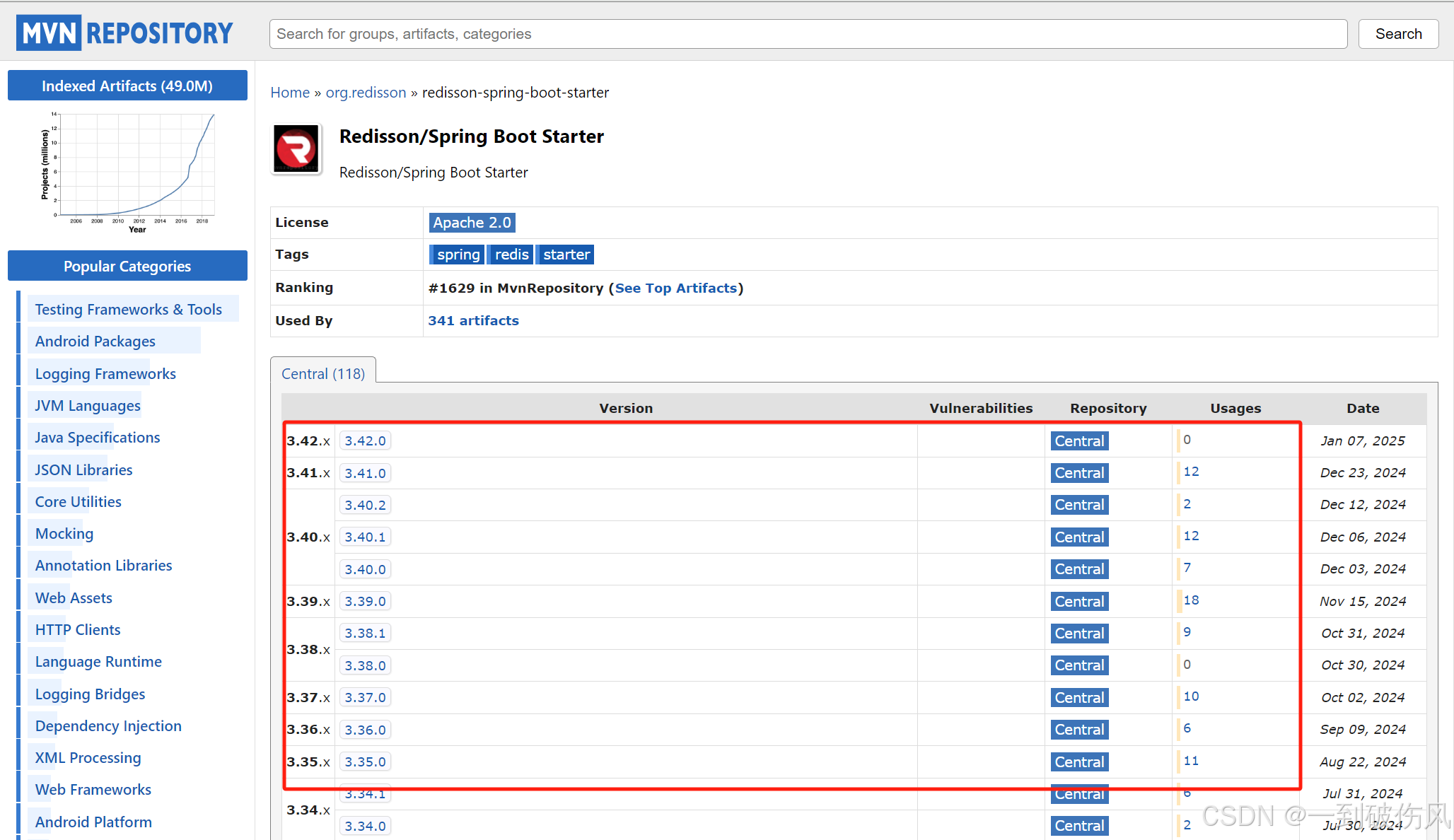Viewport: 1454px width, 840px height.
Task: Open version 3.42.0 details
Action: [x=365, y=440]
